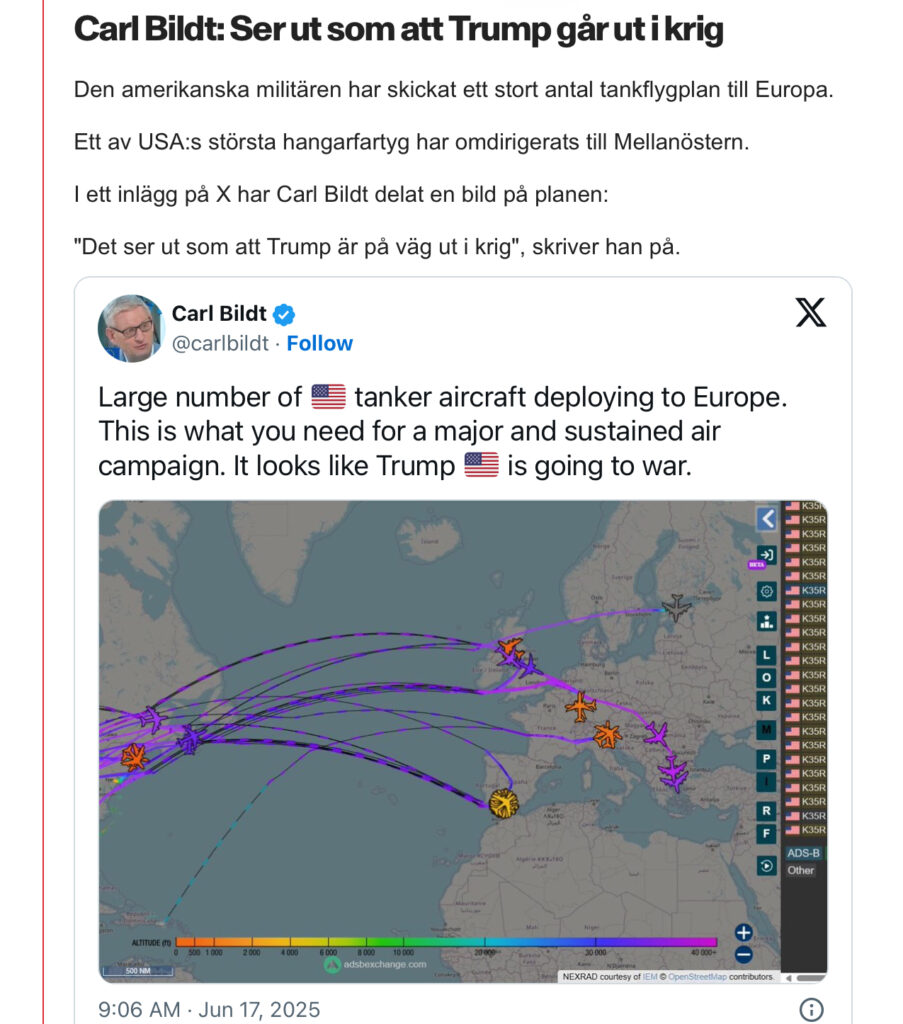
Task: Collapse the aircraft sidebar with chevron arrow
Action: [767, 519]
